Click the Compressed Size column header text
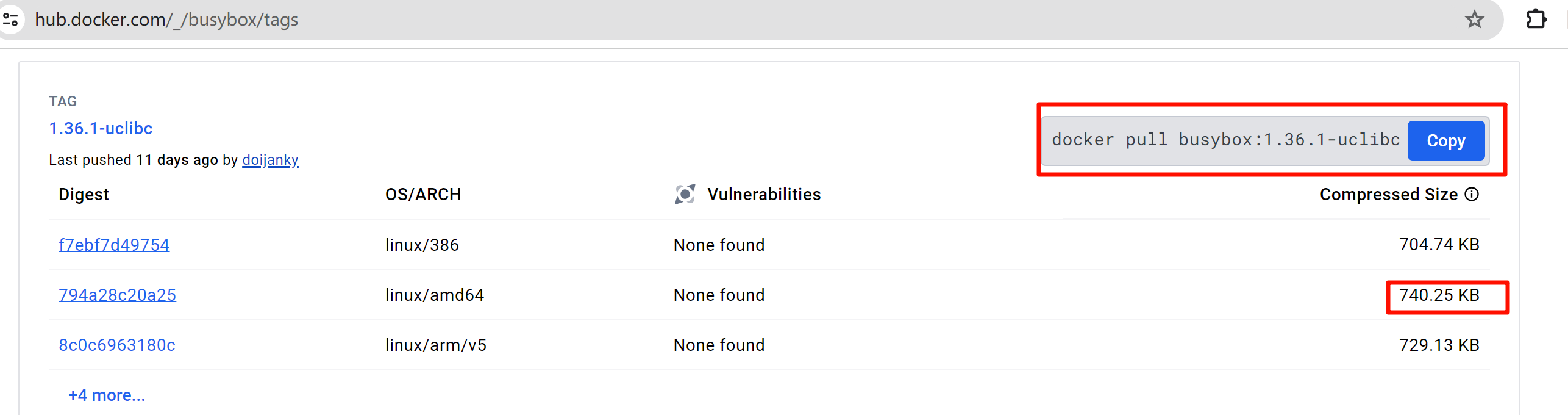Viewport: 1568px width, 415px height. coord(1388,194)
